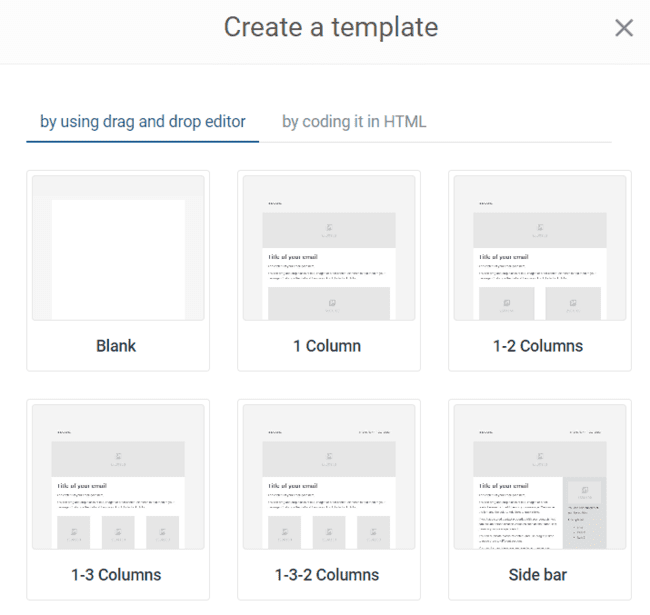The width and height of the screenshot is (650, 615).
Task: Pick the 1-2 Columns template preview
Action: (540, 248)
